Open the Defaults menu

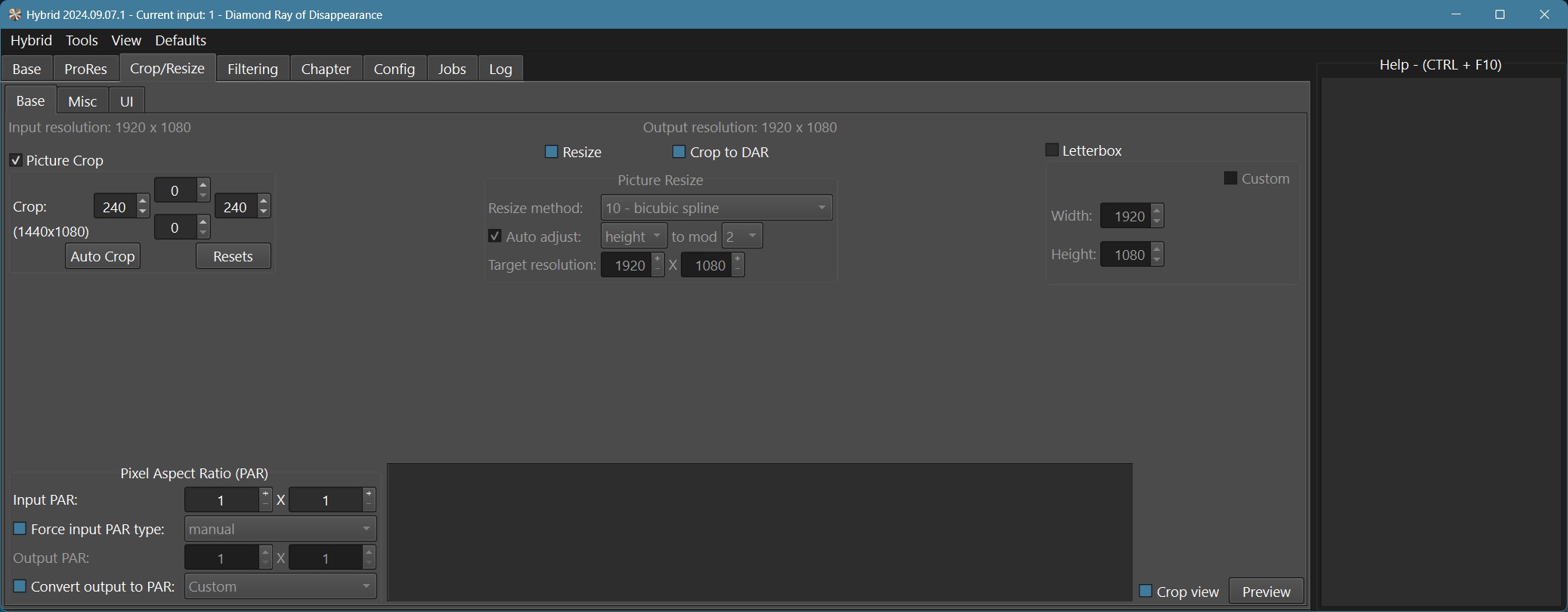[181, 40]
